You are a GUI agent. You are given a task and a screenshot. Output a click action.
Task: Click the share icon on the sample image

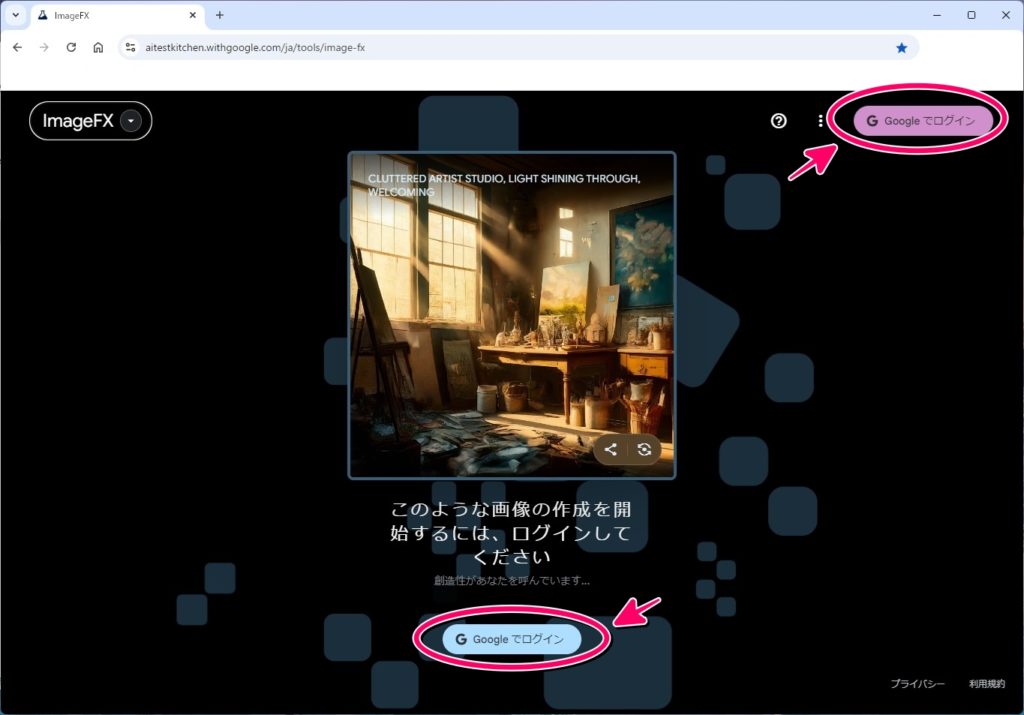coord(611,450)
